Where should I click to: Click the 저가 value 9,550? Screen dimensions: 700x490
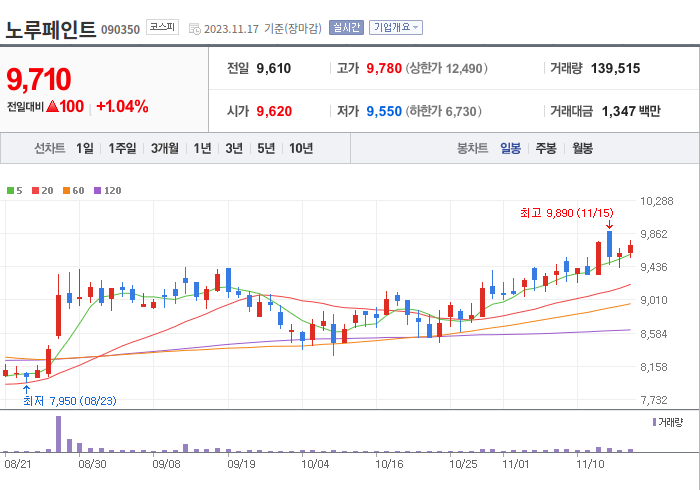pyautogui.click(x=384, y=111)
